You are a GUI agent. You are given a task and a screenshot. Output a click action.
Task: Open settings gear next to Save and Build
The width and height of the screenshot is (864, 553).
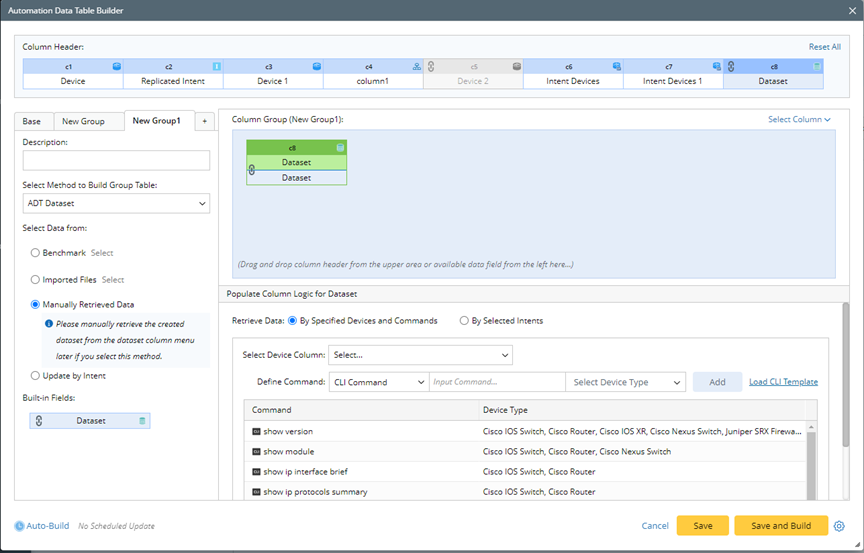click(x=839, y=526)
